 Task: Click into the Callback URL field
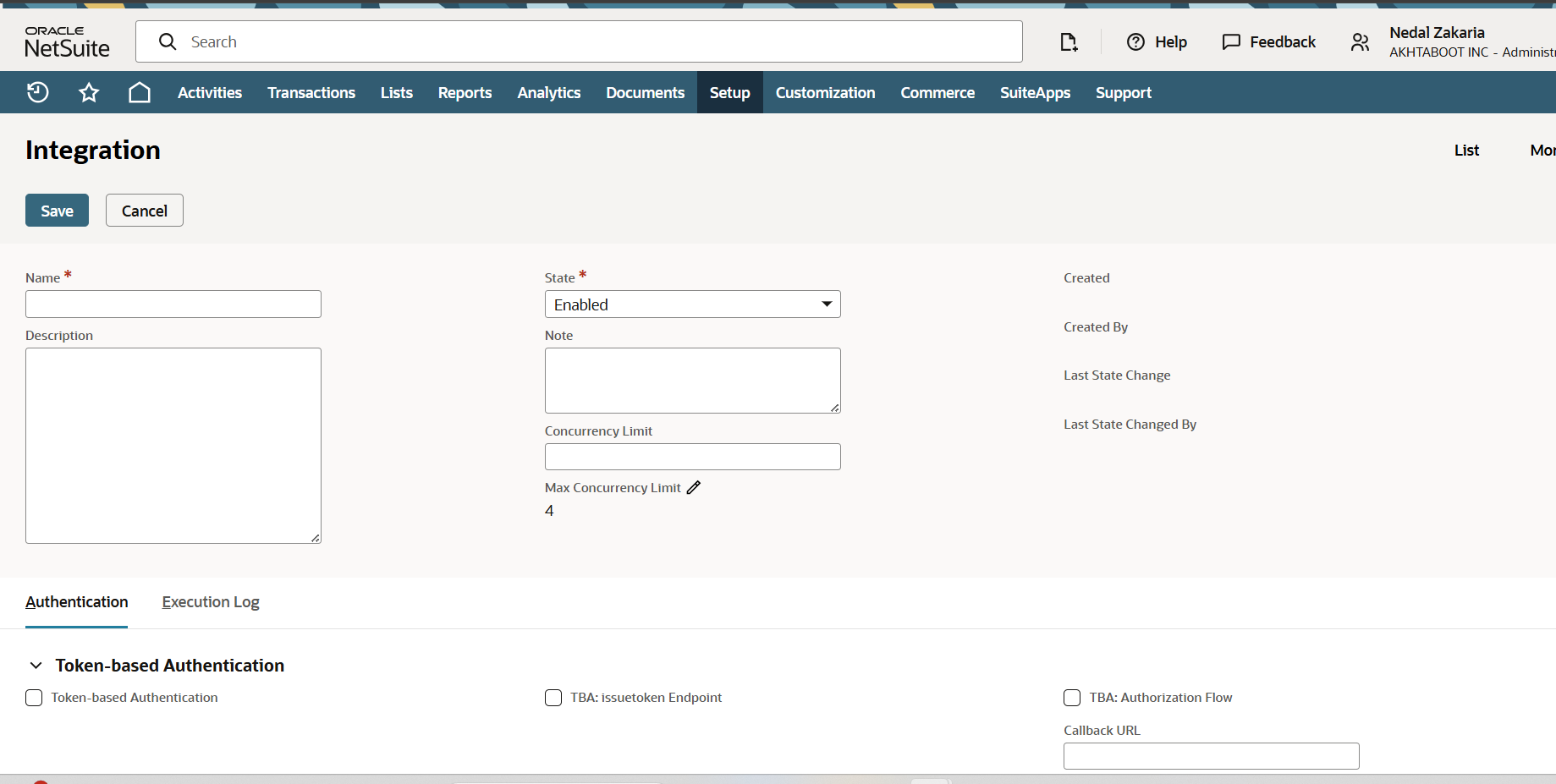[x=1212, y=756]
